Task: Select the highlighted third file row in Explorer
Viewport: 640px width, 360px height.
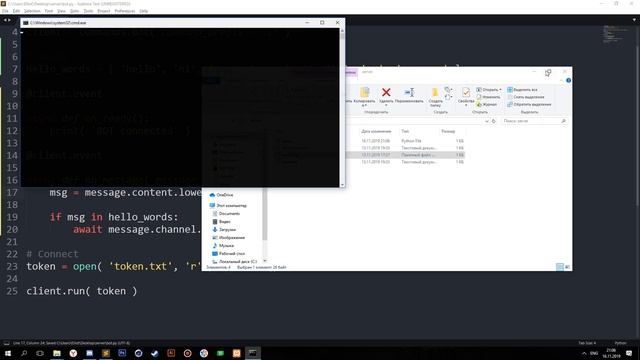Action: pos(405,155)
